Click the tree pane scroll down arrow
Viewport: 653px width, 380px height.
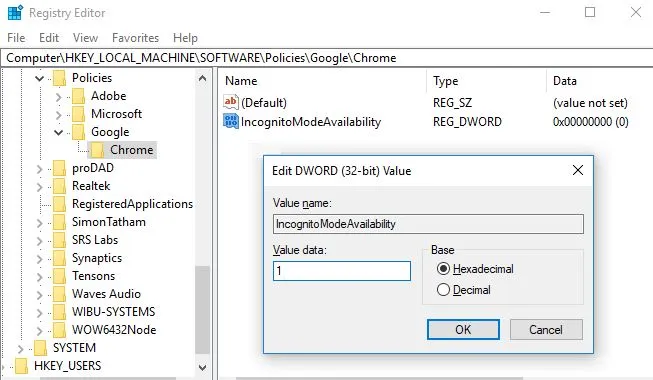pyautogui.click(x=202, y=368)
